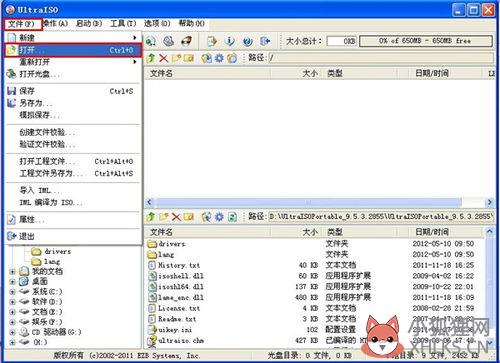The image size is (500, 363).
Task: Open the 选项(O) menu
Action: tap(157, 23)
